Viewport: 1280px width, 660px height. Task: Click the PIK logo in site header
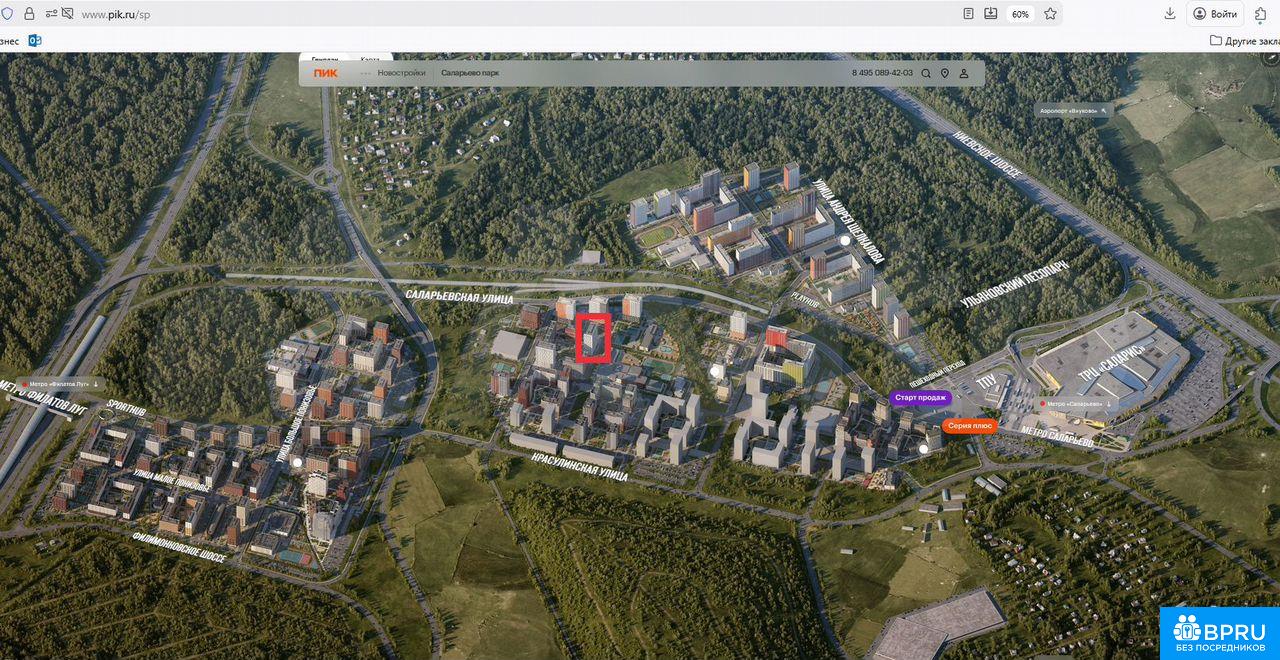325,73
